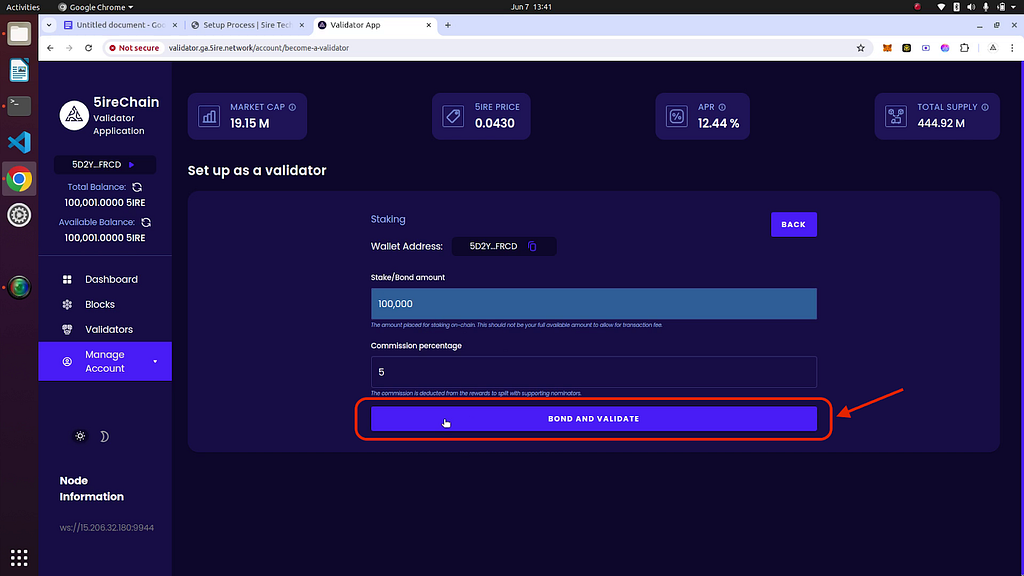Screen dimensions: 1024x576
Task: Expand the Manage Account menu arrow
Action: click(155, 362)
